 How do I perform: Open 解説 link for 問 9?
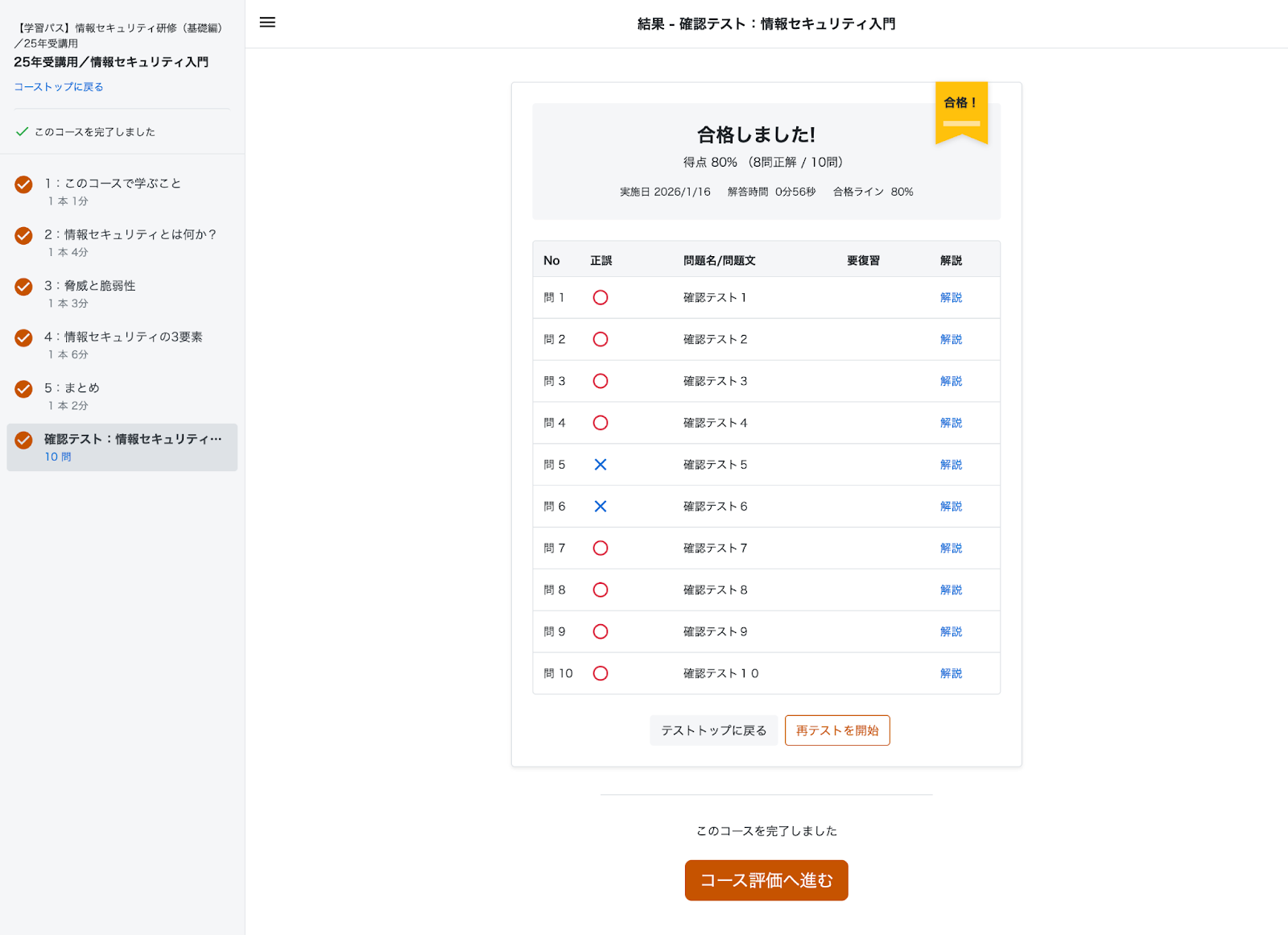click(x=952, y=632)
